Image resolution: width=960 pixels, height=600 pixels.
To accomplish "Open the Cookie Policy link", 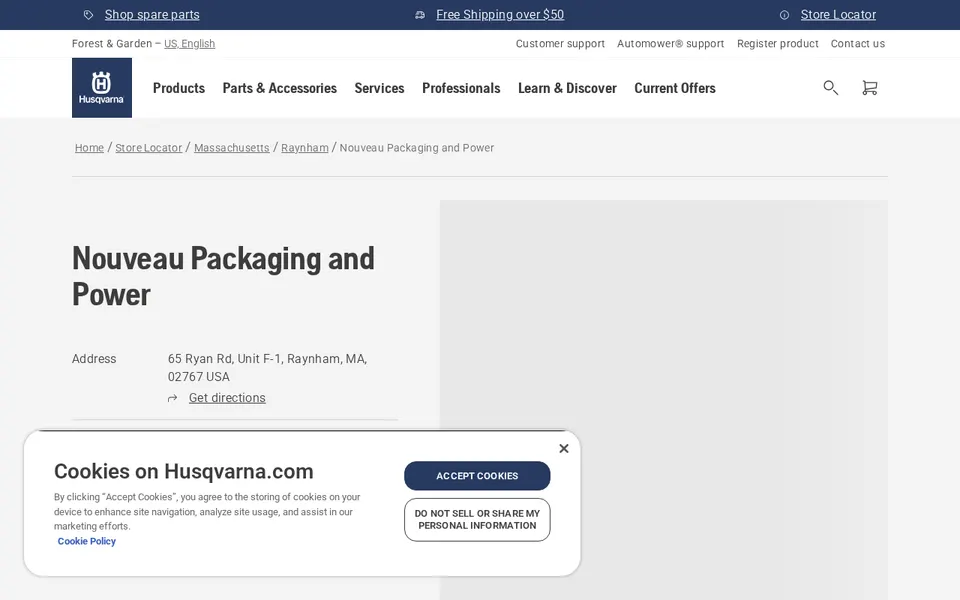I will pos(86,541).
